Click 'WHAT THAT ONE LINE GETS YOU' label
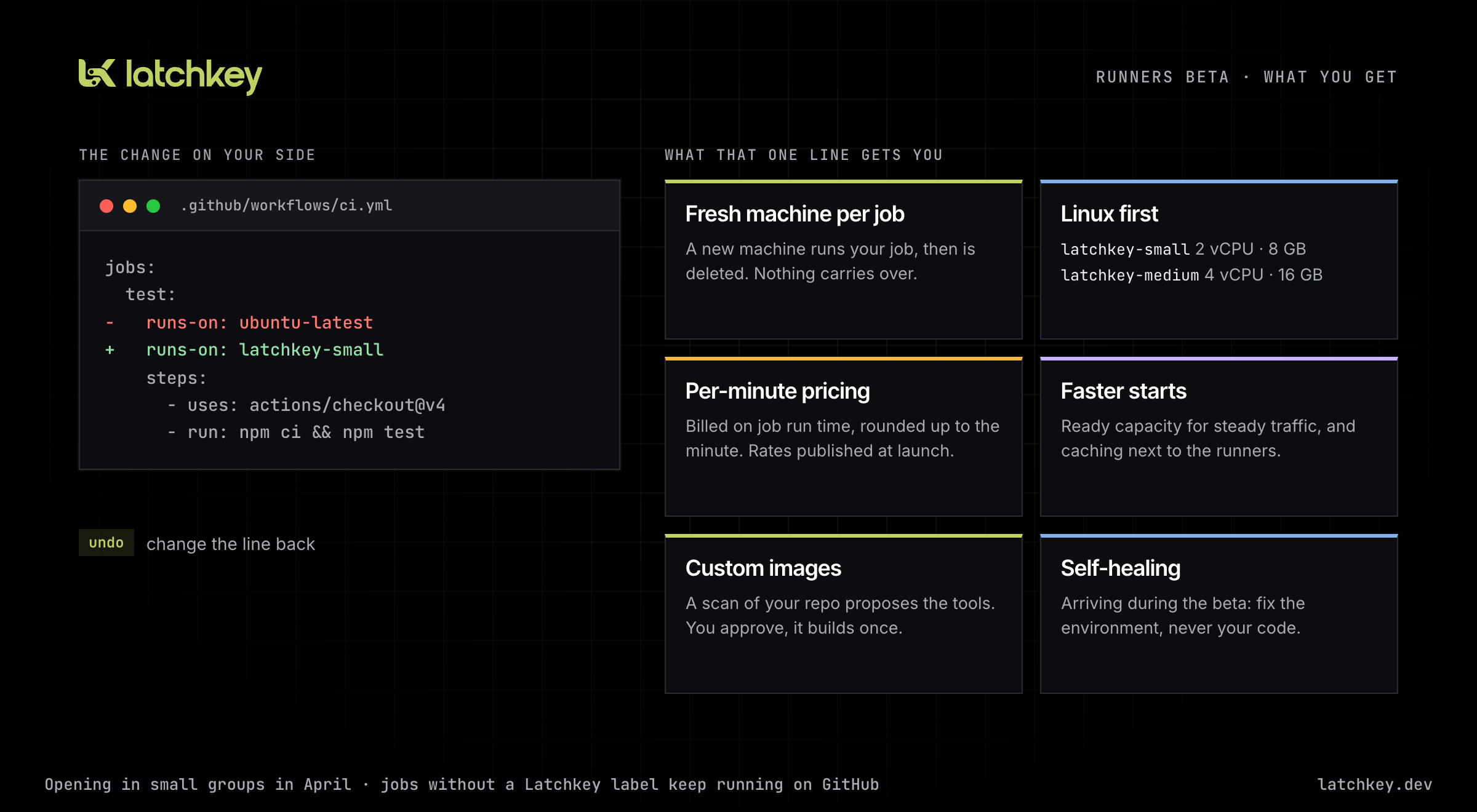The image size is (1477, 812). 804,155
